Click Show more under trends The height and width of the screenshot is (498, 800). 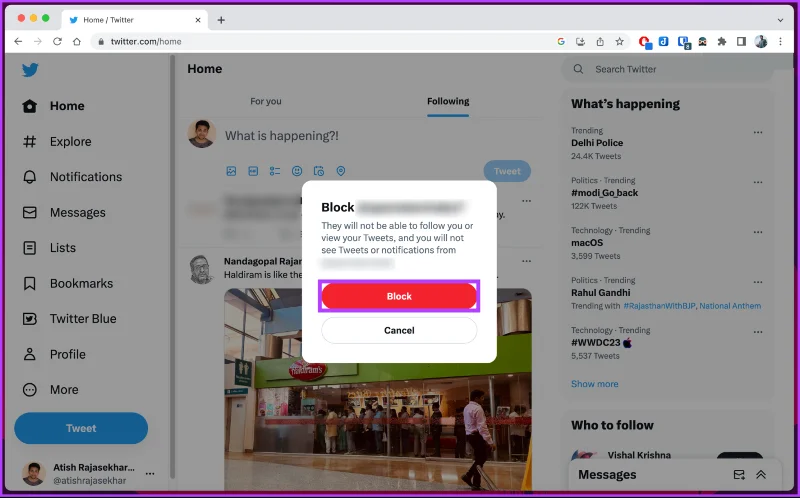pyautogui.click(x=594, y=384)
